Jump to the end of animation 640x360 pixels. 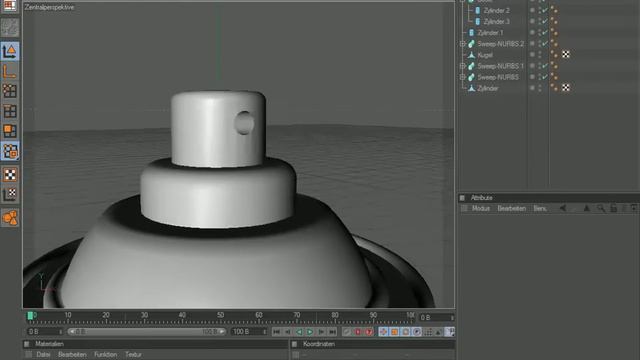click(333, 332)
